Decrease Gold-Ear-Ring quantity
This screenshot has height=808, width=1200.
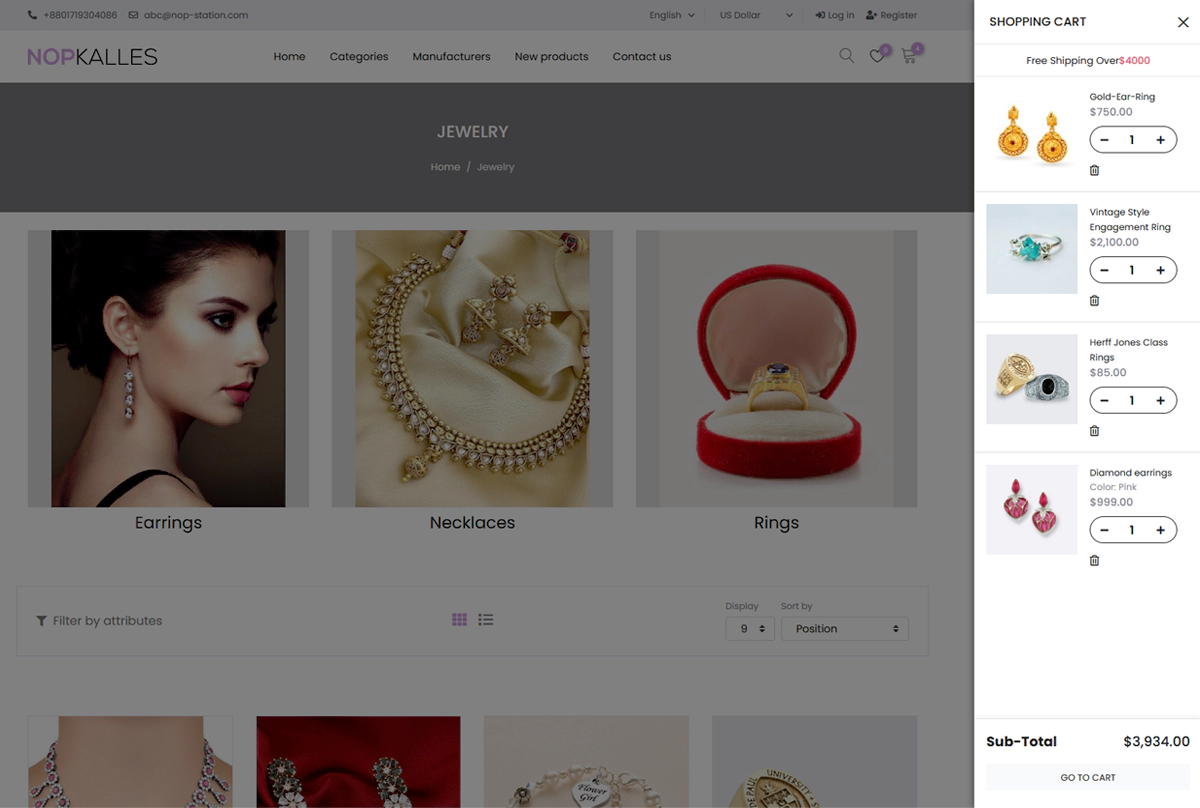click(1105, 140)
